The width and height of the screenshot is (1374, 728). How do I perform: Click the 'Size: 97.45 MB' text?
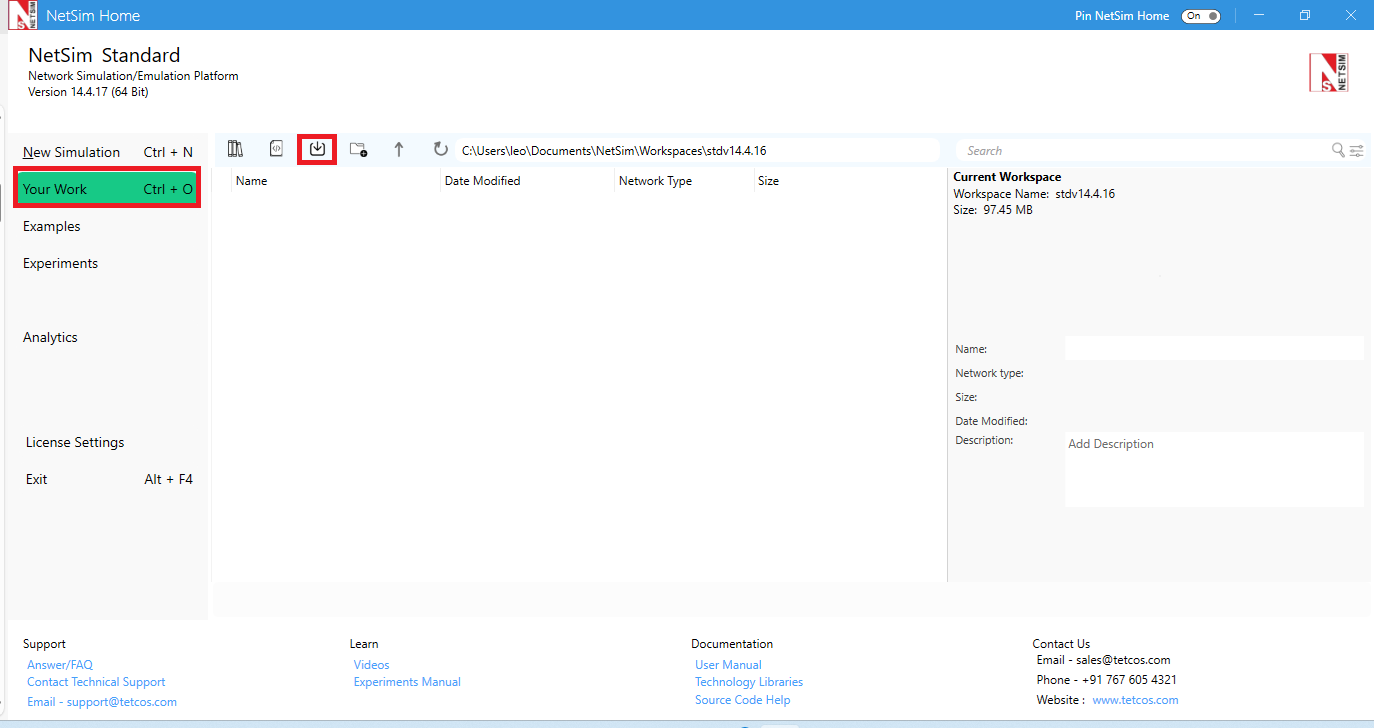993,210
